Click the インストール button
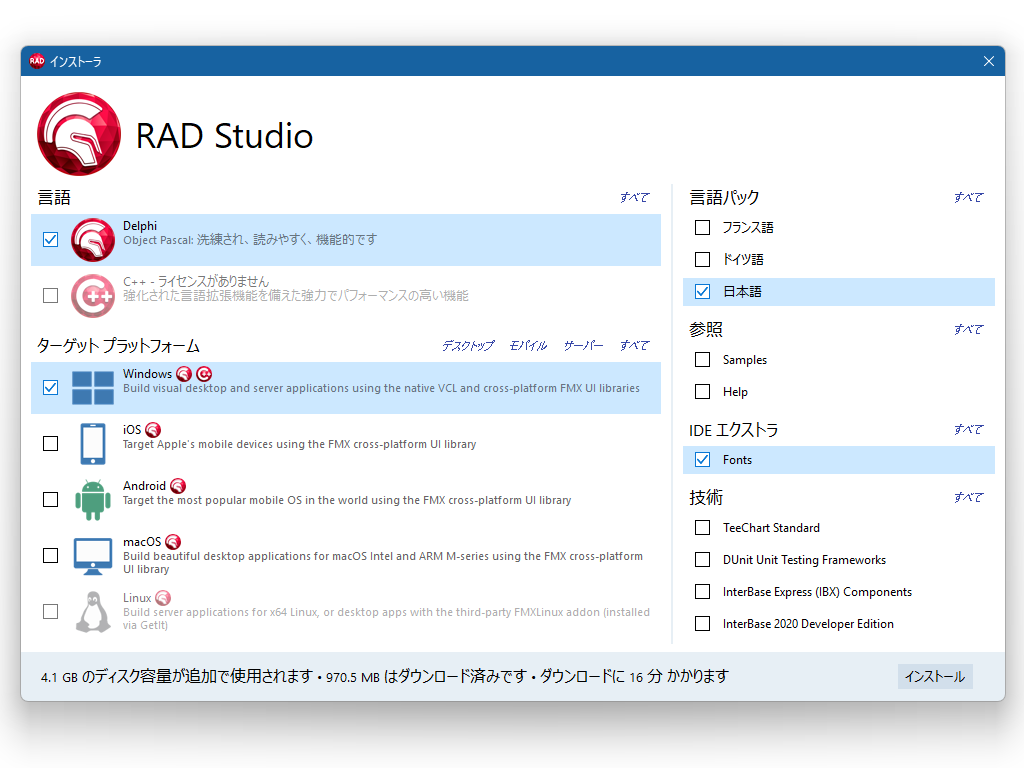1024x768 pixels. (935, 677)
